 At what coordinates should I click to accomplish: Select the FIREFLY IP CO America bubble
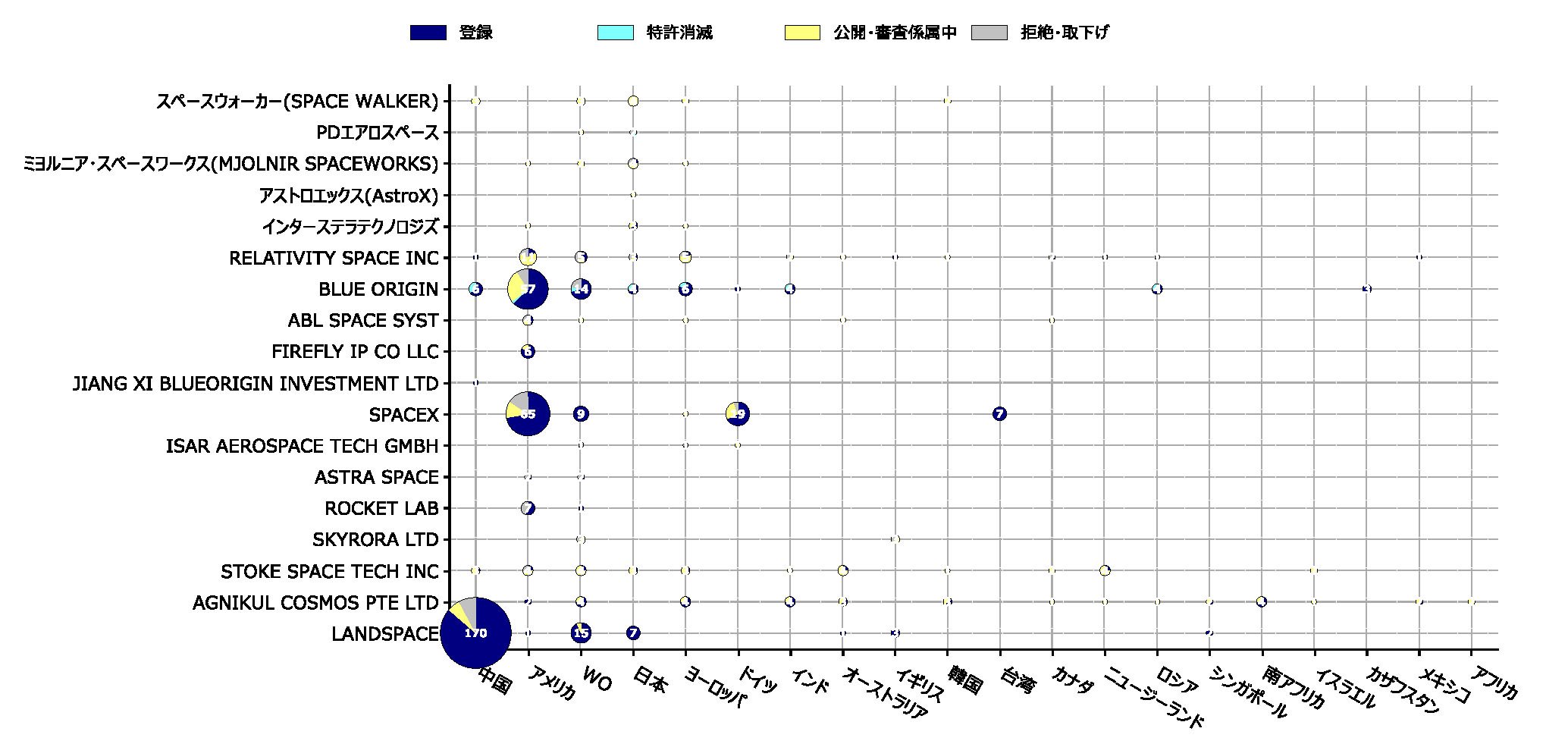(528, 352)
